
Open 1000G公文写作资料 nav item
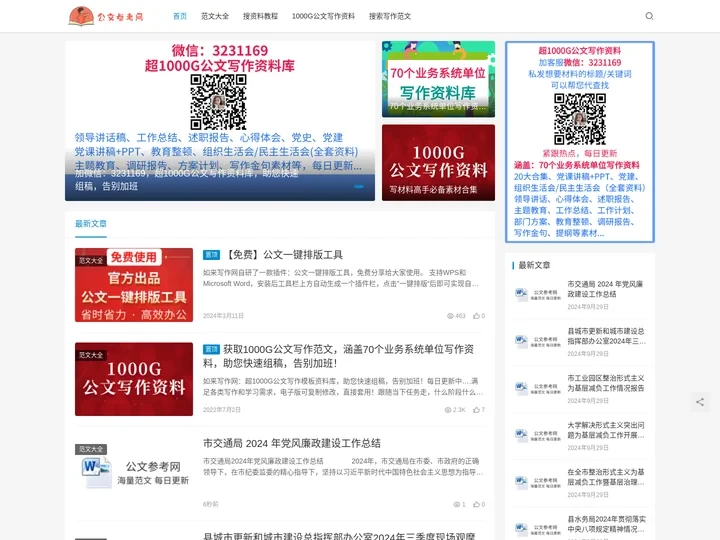323,16
